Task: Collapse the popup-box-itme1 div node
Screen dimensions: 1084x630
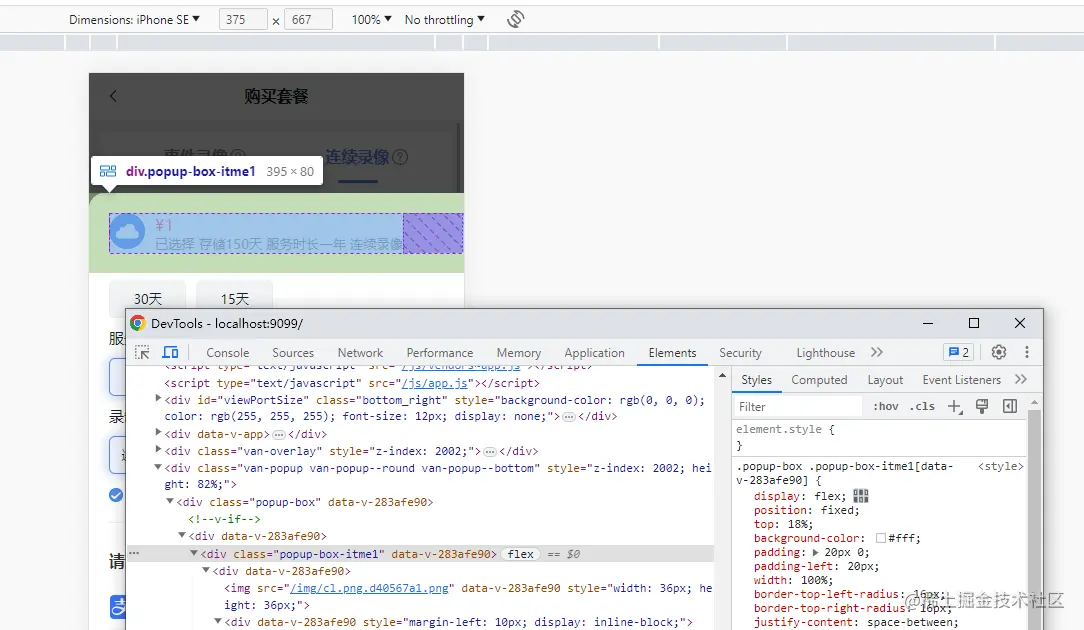Action: click(x=194, y=553)
